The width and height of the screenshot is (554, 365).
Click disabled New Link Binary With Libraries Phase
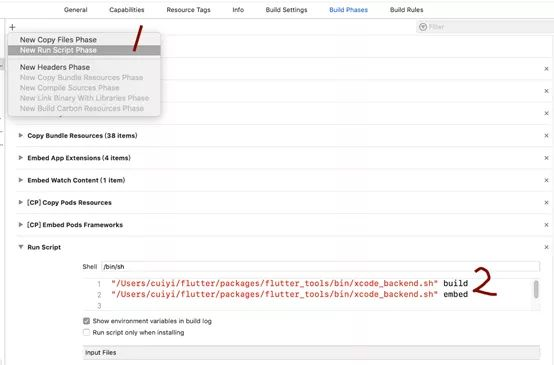click(x=84, y=98)
